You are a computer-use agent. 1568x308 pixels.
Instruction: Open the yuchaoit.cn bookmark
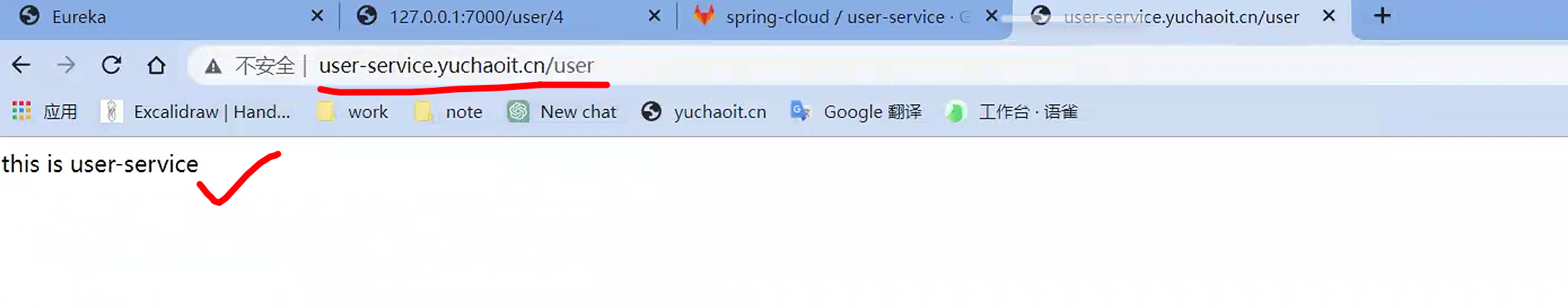click(x=704, y=112)
